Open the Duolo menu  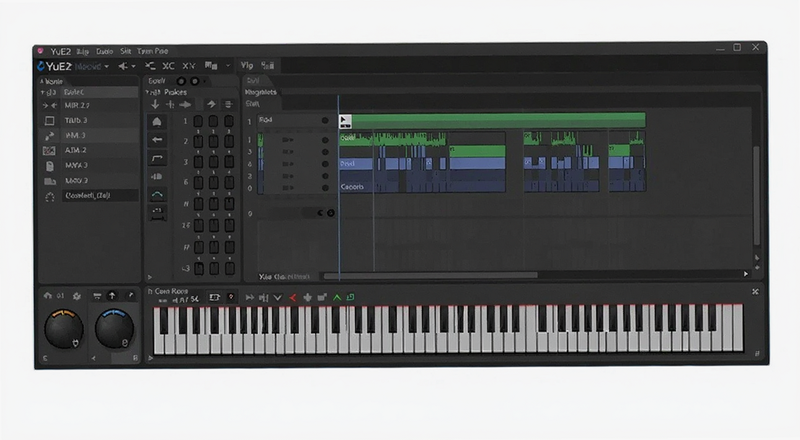coord(105,52)
